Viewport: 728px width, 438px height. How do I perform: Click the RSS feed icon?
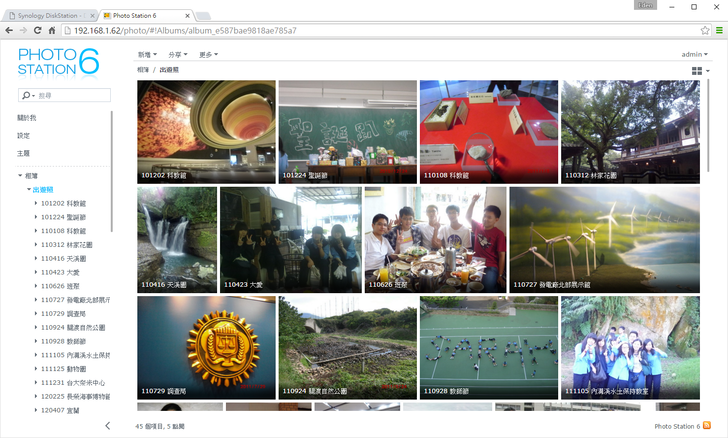point(708,426)
